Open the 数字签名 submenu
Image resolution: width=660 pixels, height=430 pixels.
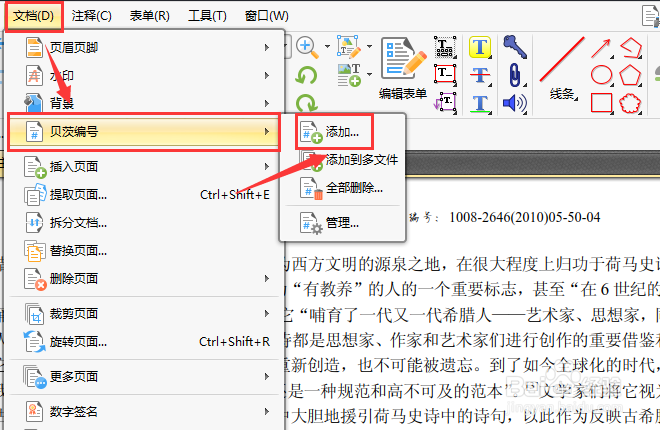143,411
